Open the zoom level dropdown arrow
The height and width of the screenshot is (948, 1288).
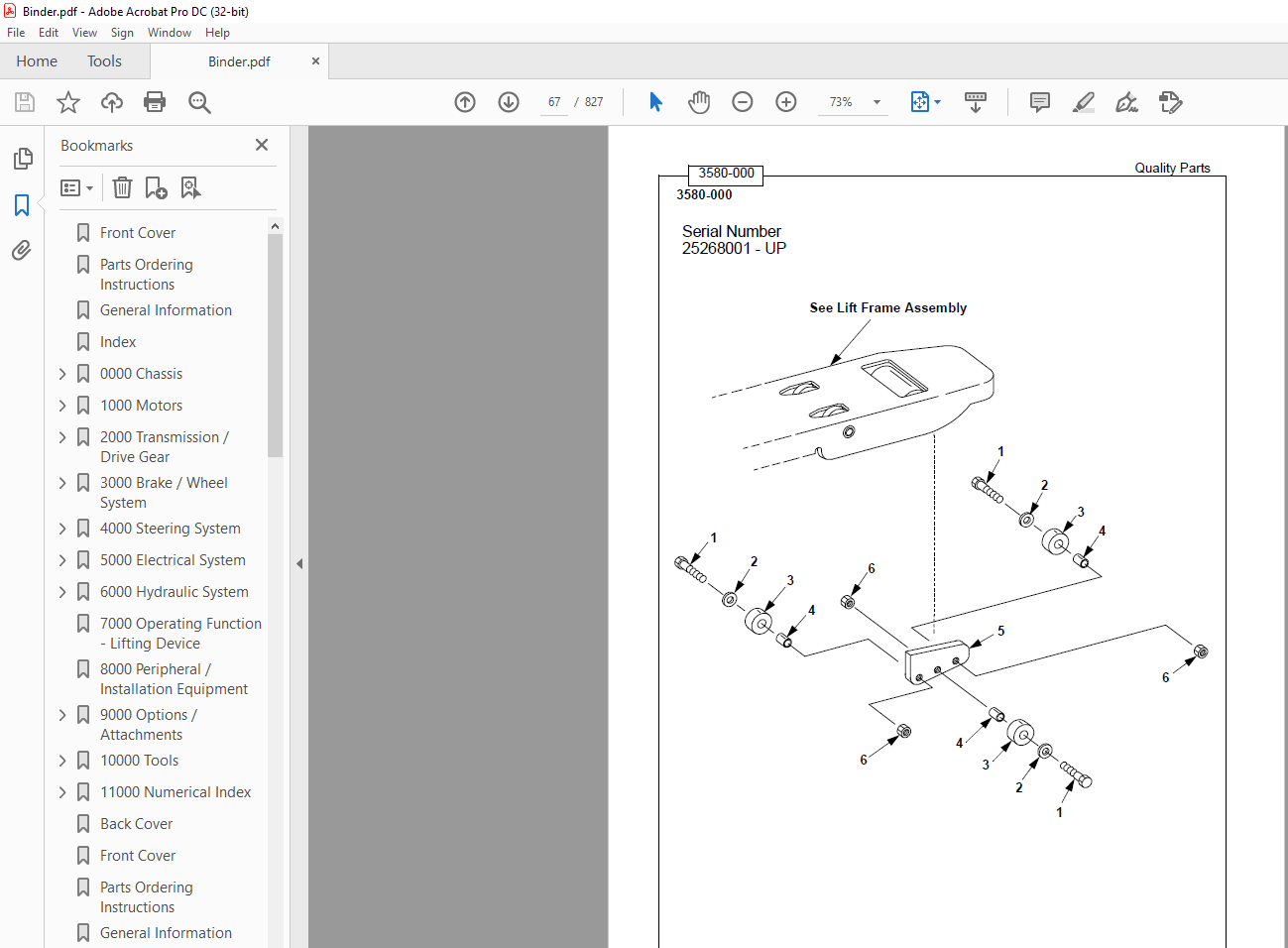(877, 102)
